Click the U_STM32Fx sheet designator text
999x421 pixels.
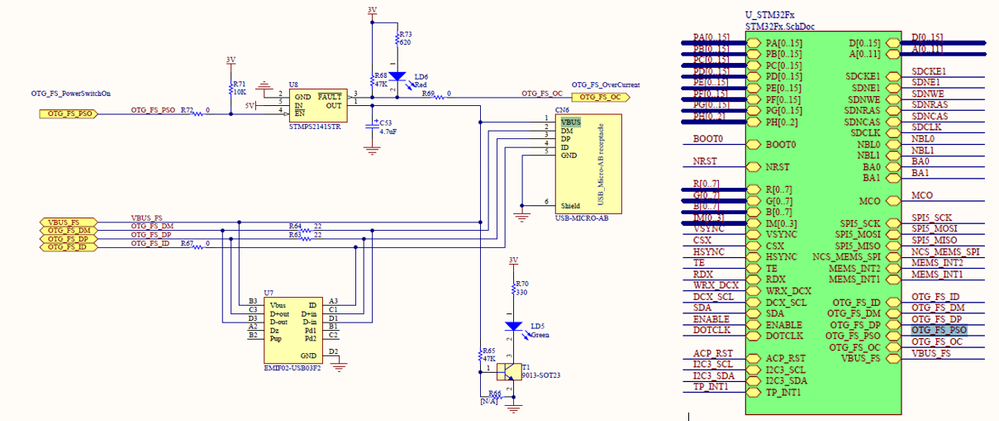[771, 15]
